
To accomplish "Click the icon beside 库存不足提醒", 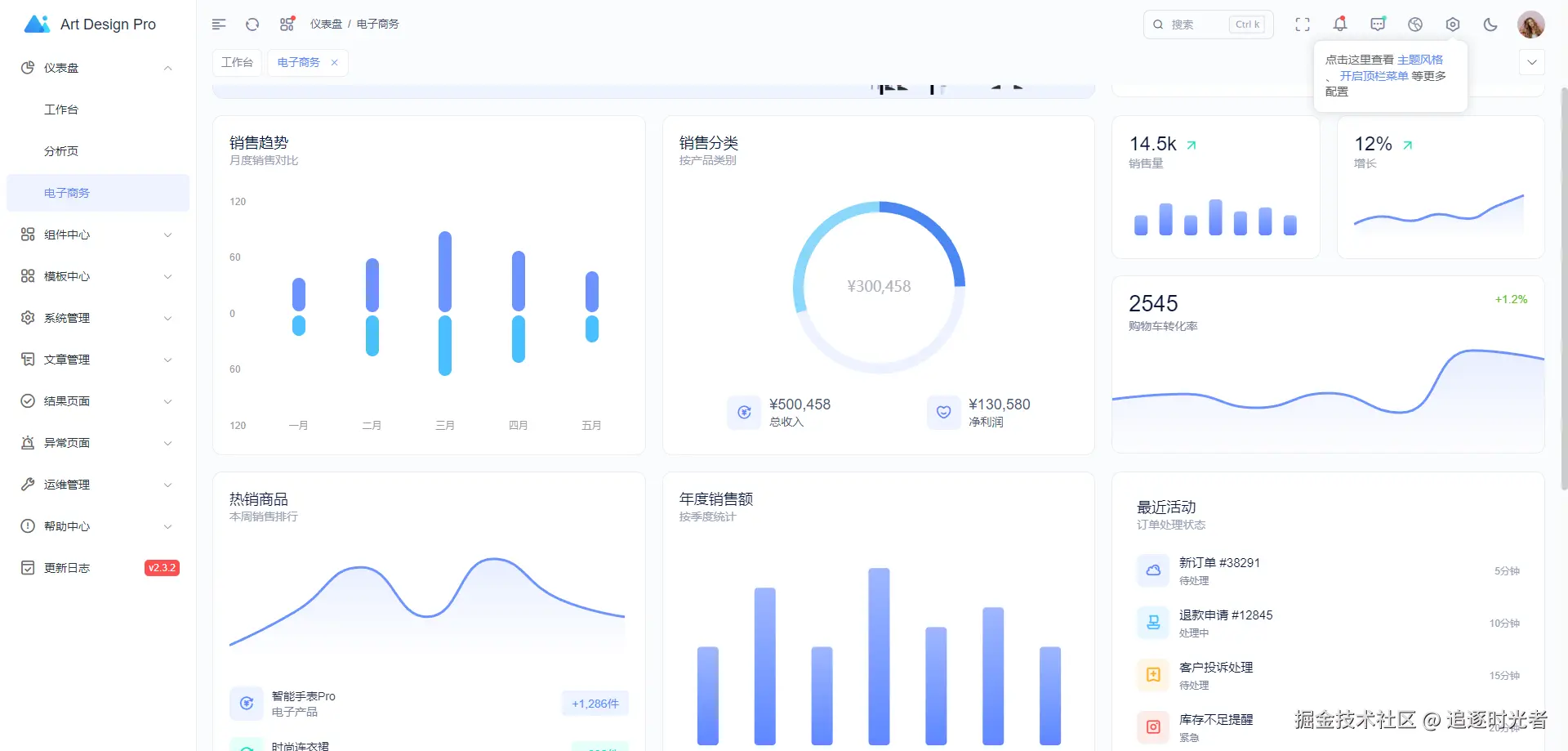I will (1153, 726).
